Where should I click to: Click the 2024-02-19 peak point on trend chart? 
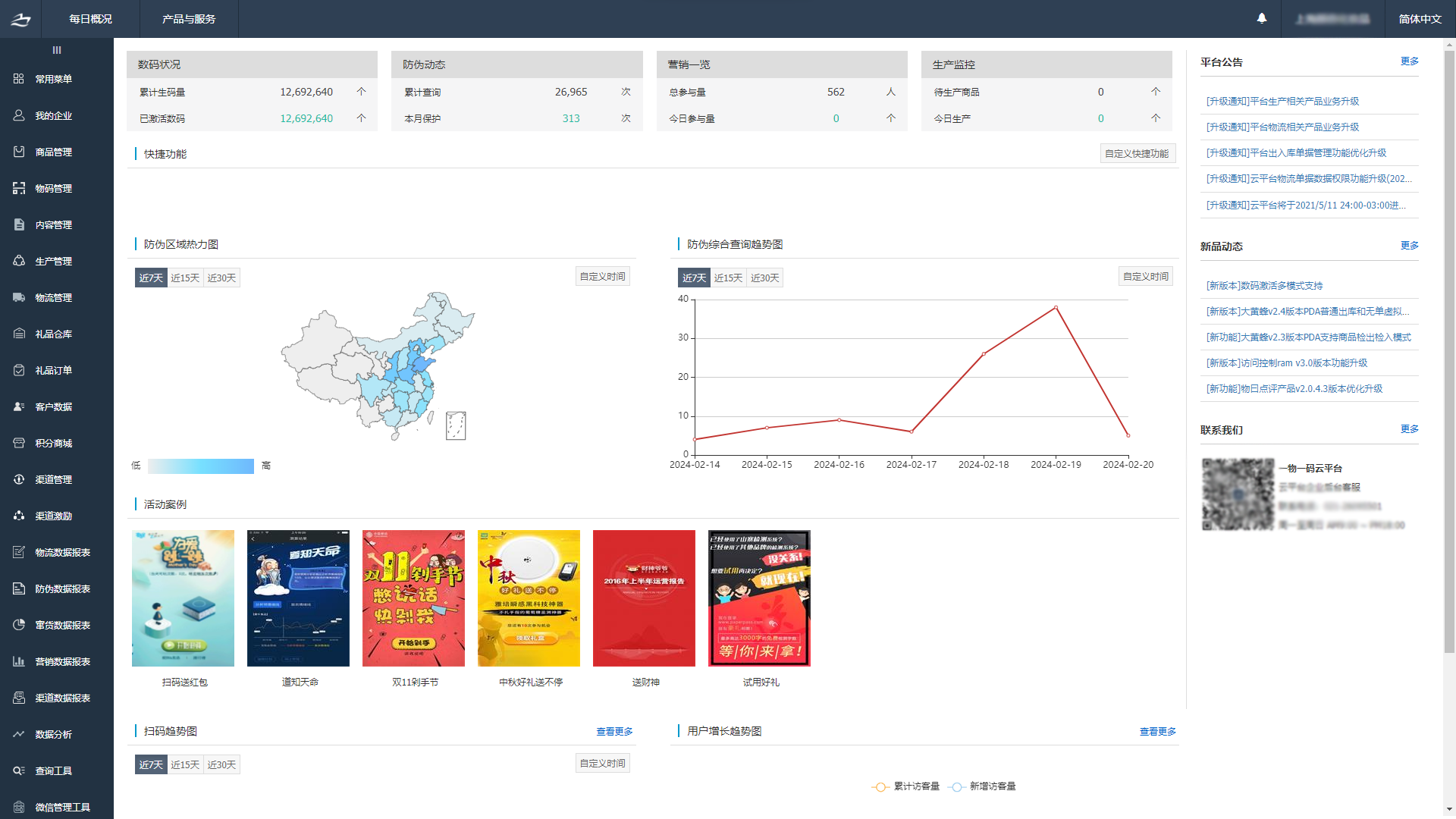[1056, 308]
